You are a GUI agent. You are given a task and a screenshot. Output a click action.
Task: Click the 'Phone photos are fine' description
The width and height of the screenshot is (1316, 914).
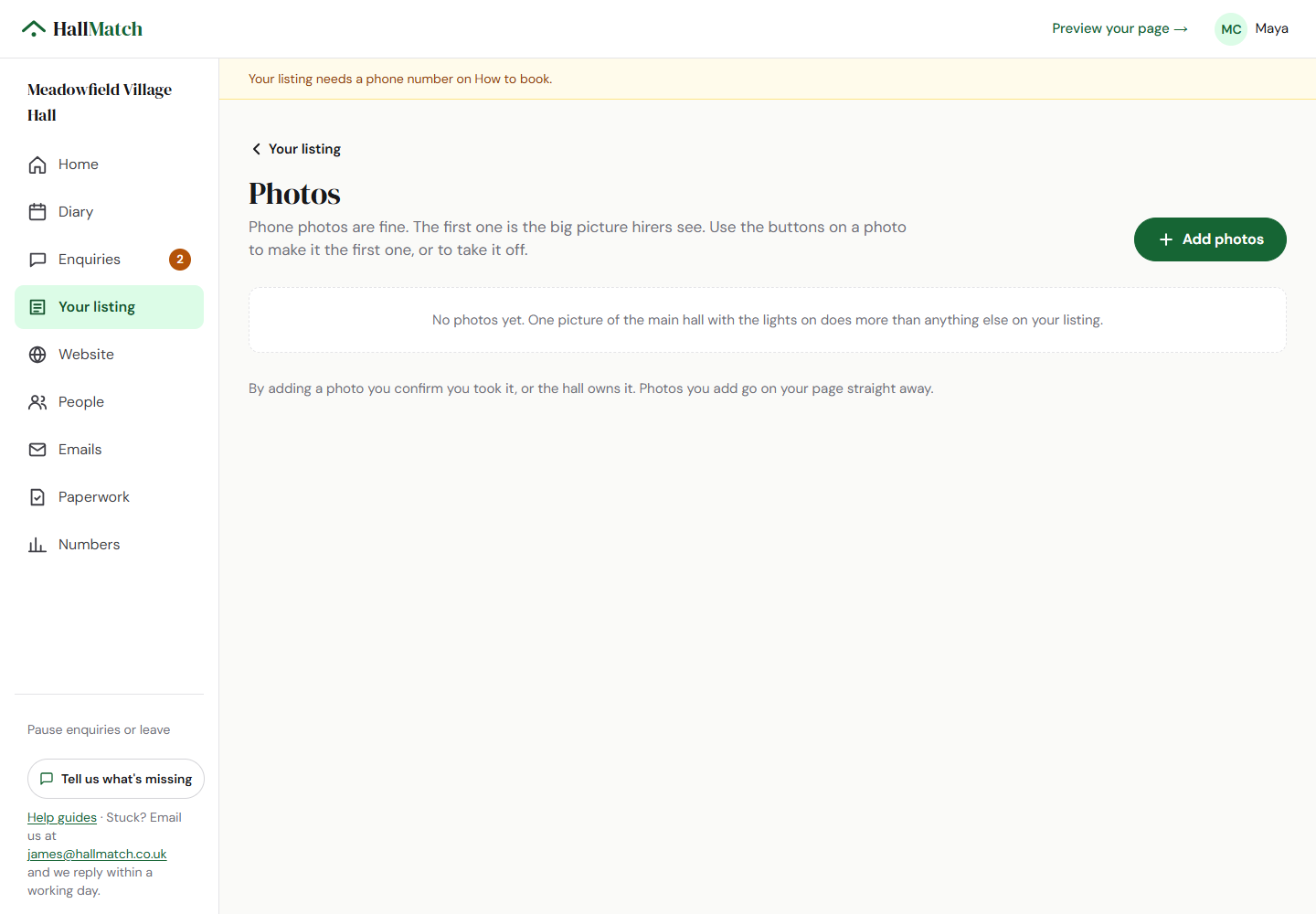coord(578,239)
